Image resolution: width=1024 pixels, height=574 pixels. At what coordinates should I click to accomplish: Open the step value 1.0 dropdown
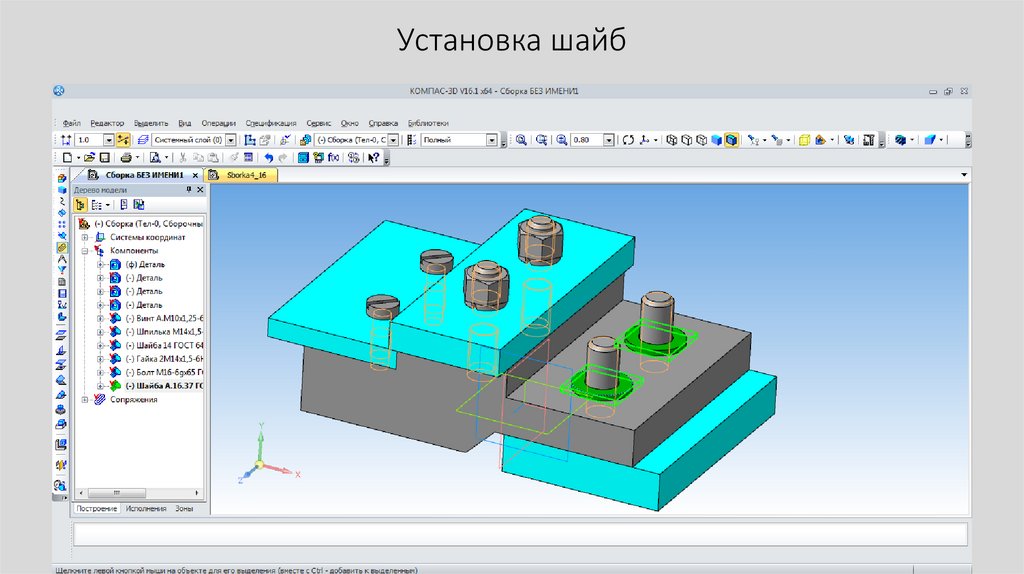pos(108,140)
